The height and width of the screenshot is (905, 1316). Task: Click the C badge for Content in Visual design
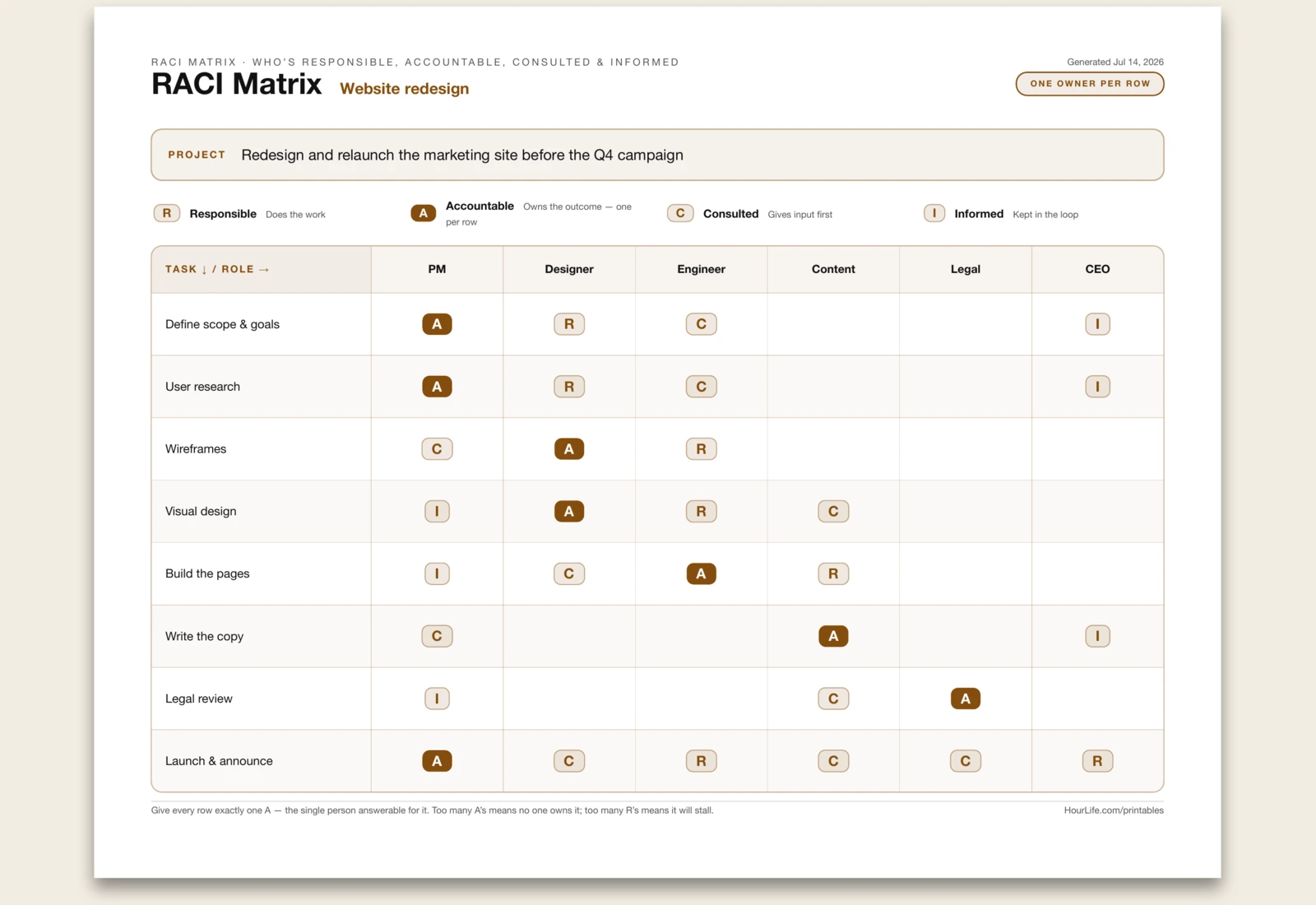(x=833, y=512)
